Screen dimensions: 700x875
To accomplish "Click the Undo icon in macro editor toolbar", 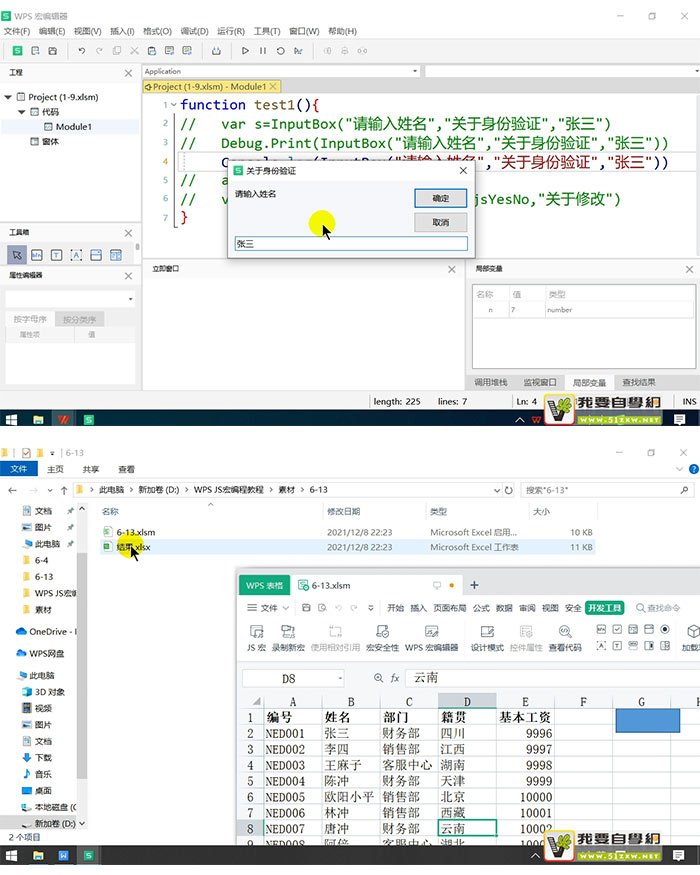I will [81, 51].
